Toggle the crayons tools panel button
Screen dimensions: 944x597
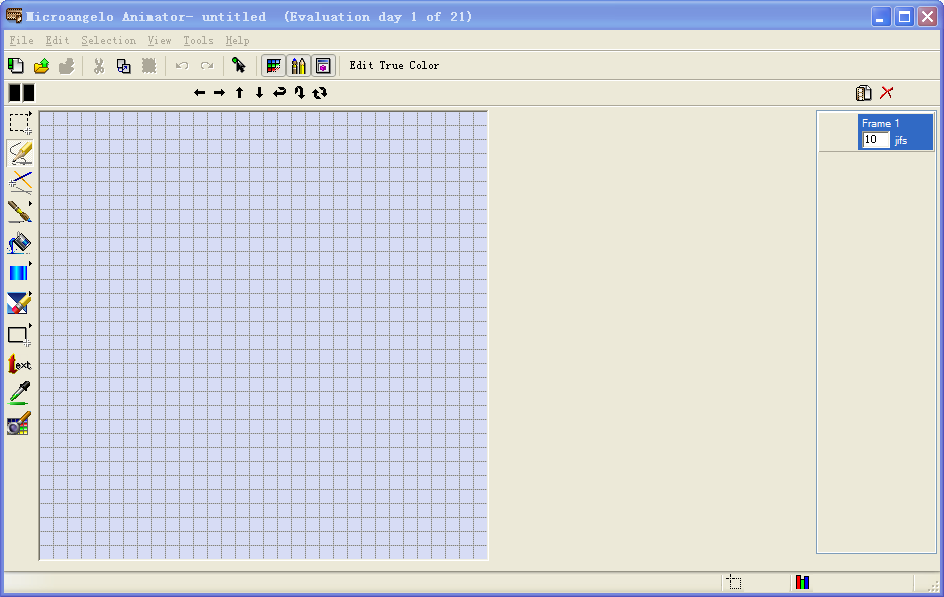click(298, 66)
